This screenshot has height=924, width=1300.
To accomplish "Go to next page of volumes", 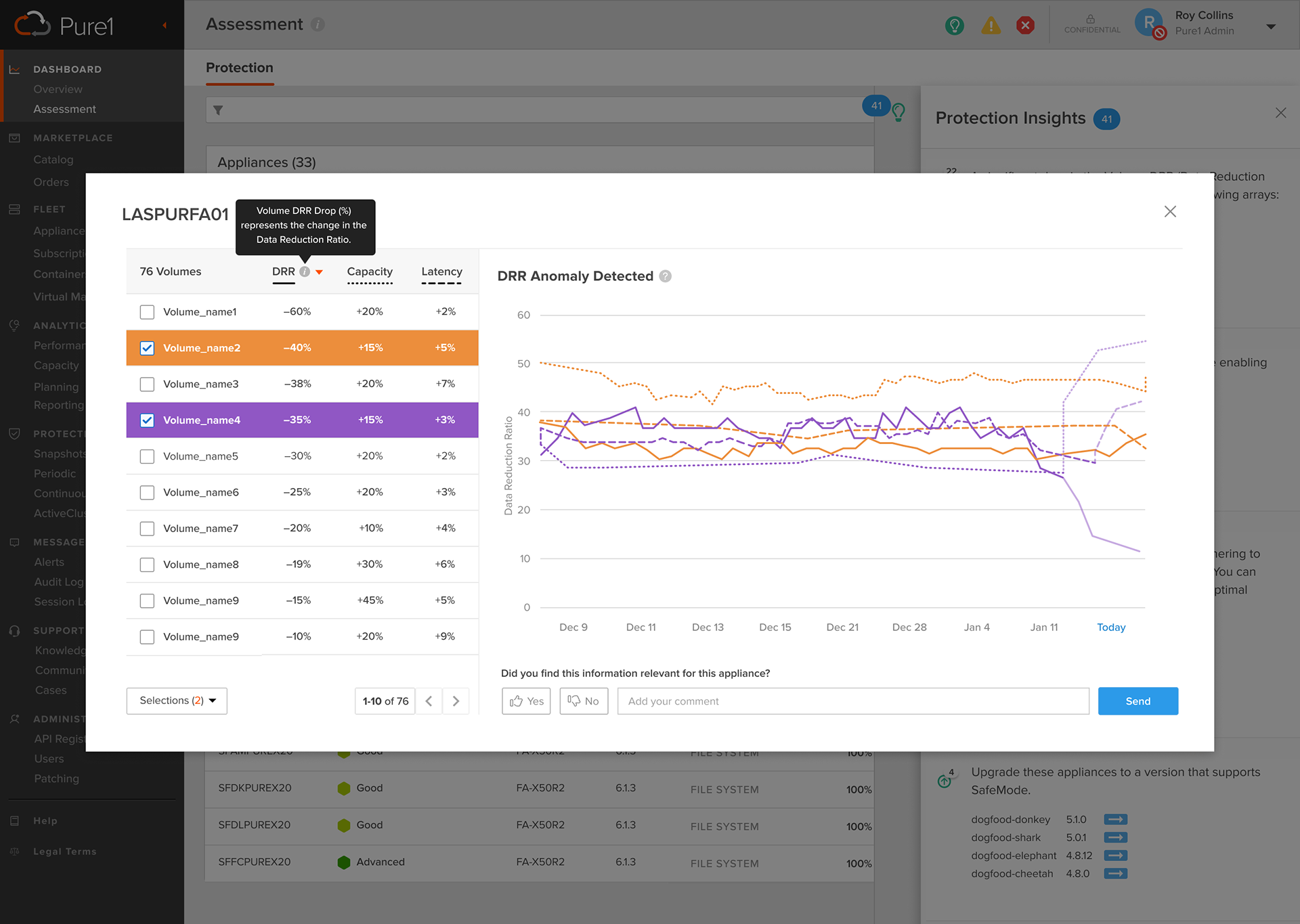I will point(456,701).
